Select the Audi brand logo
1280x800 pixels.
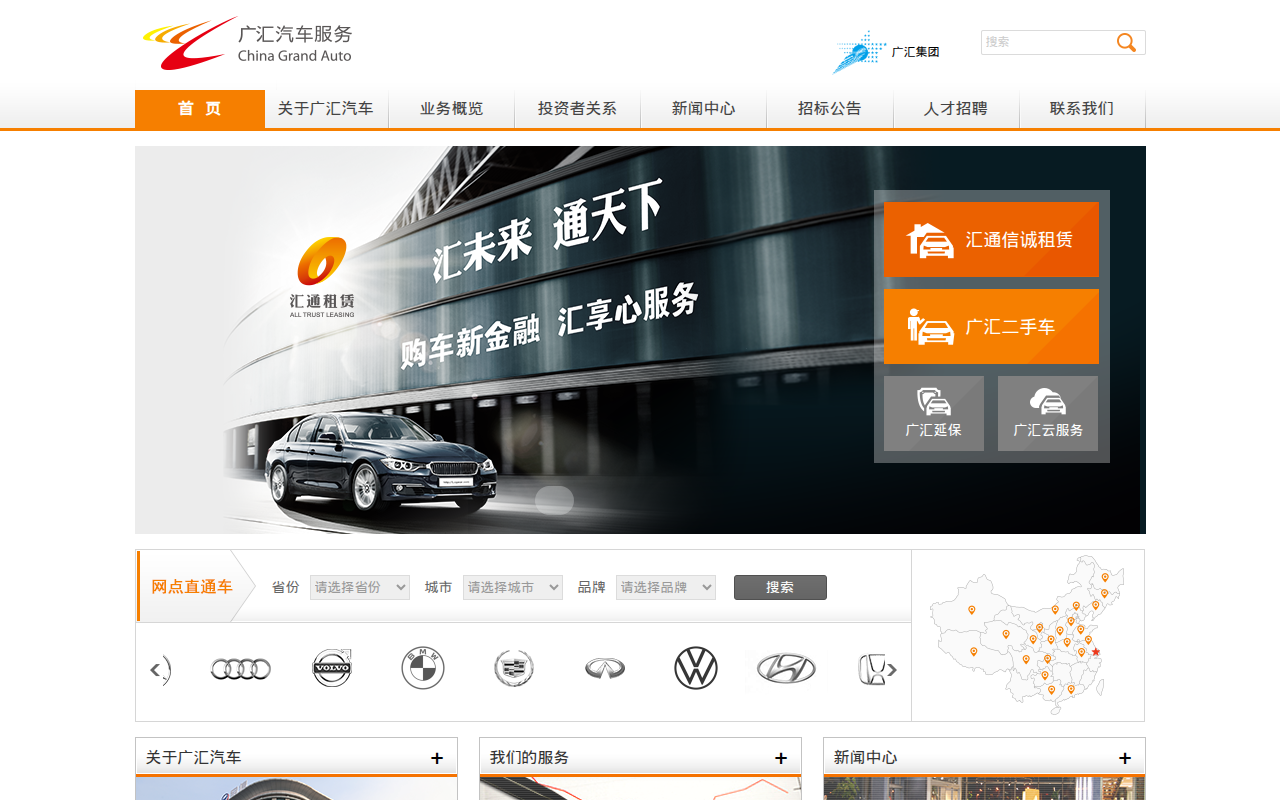pyautogui.click(x=241, y=669)
